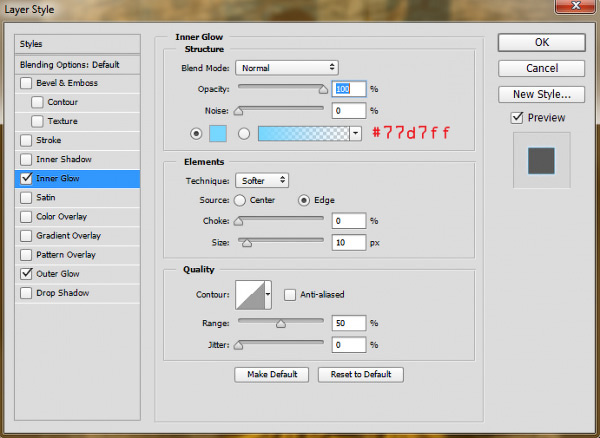Open the Technique dropdown set to Softer
The image size is (600, 438).
[262, 181]
